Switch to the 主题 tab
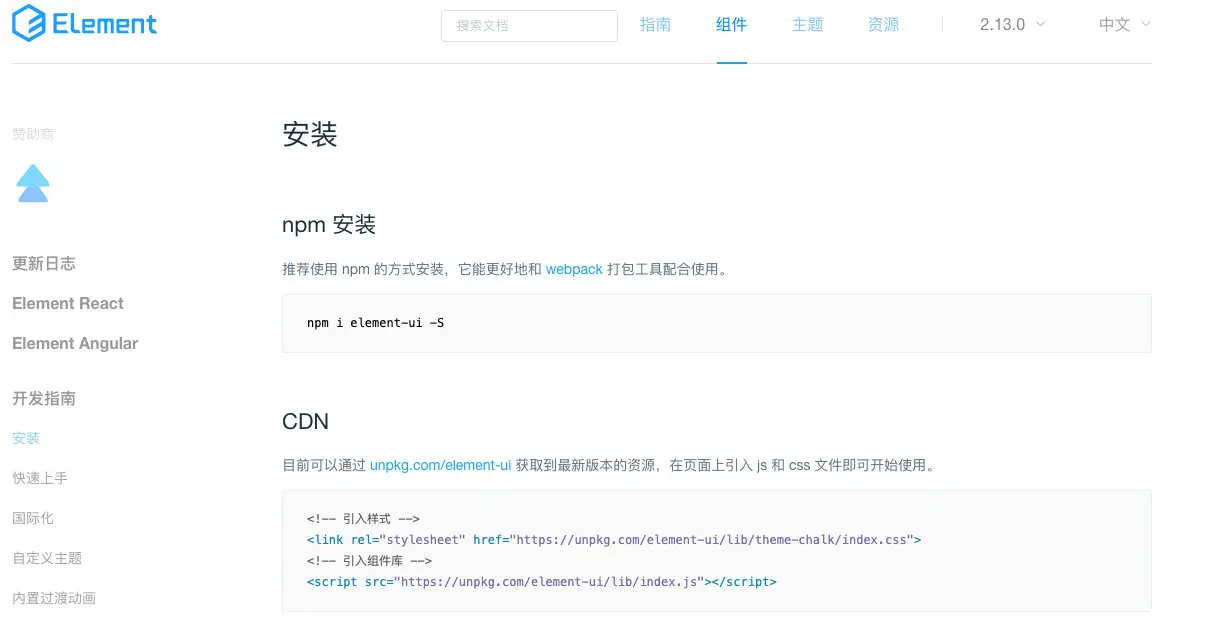1211x620 pixels. (x=808, y=25)
